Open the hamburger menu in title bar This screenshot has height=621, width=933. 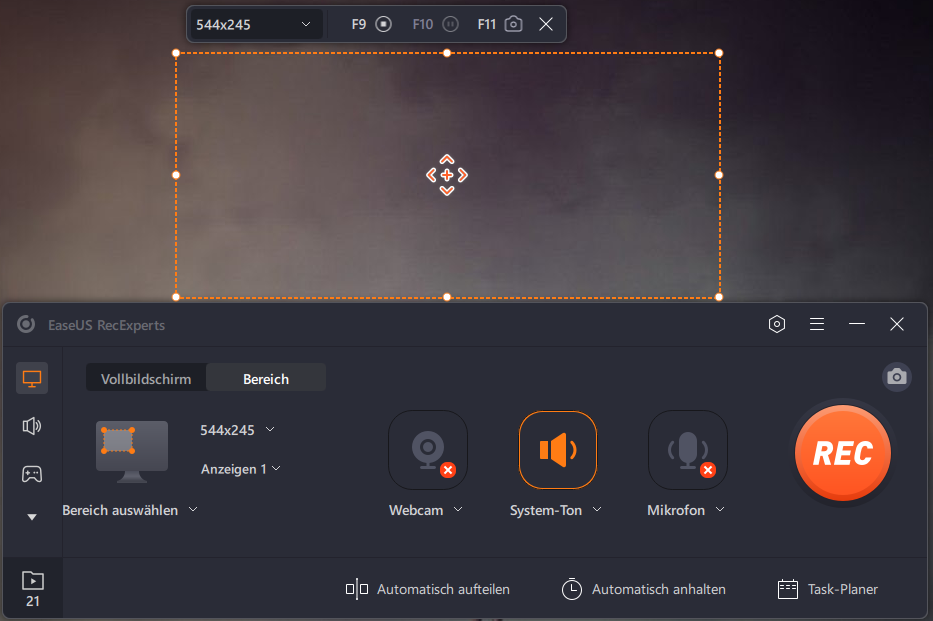(817, 324)
